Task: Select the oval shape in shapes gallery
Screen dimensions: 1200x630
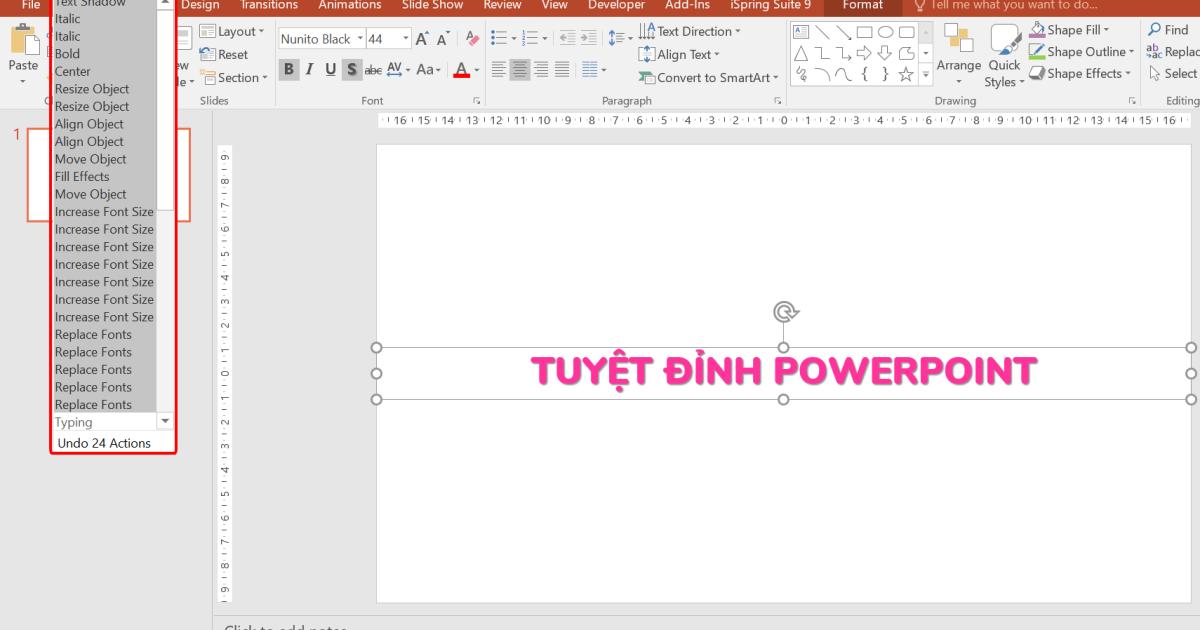Action: tap(885, 32)
